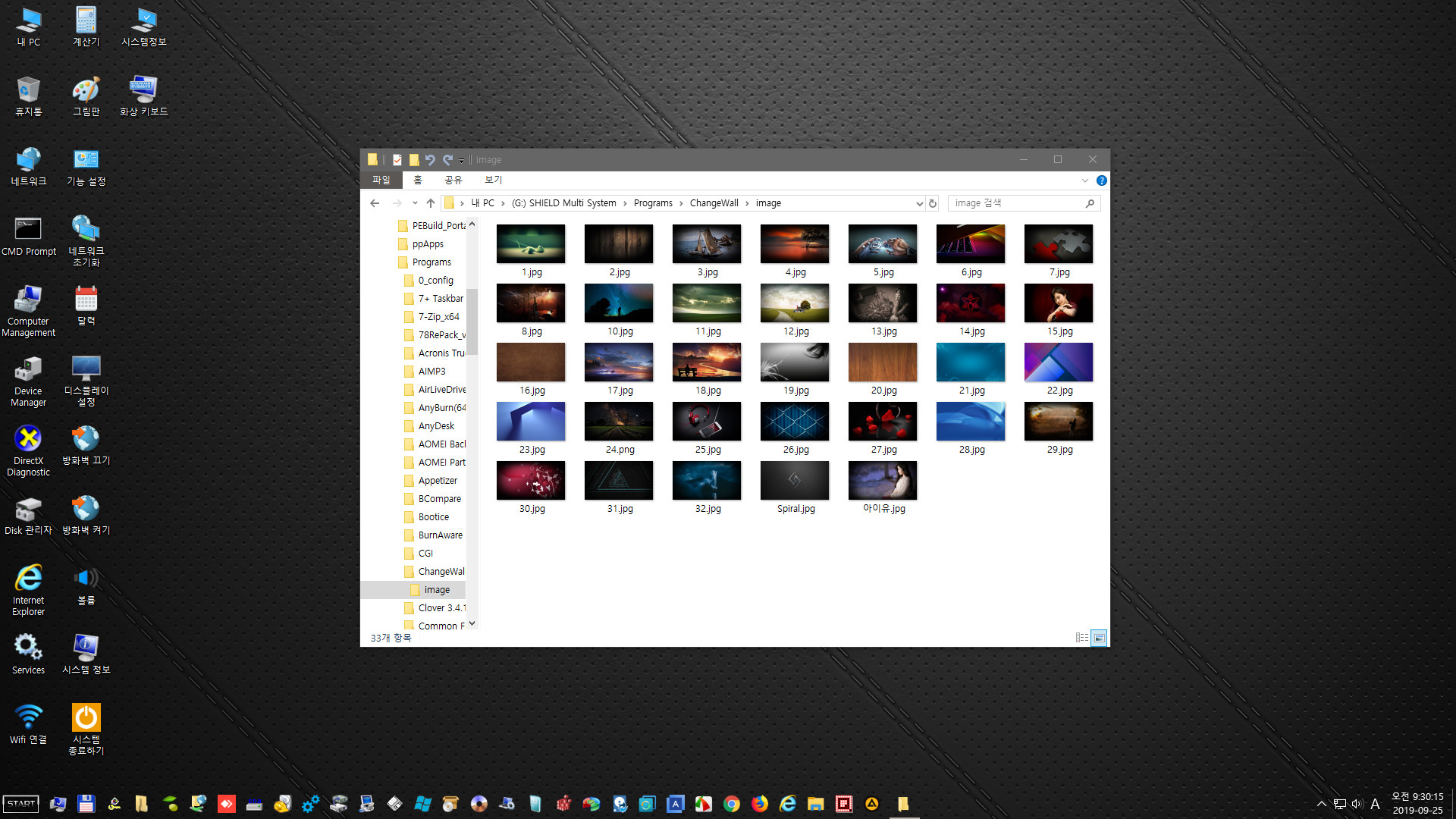This screenshot has width=1456, height=819.
Task: Launch Internet Explorer desktop icon
Action: (29, 590)
